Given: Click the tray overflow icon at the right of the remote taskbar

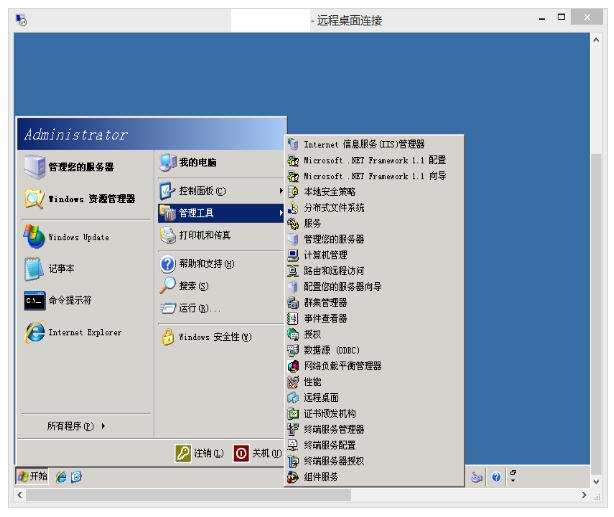Looking at the screenshot, I should pyautogui.click(x=513, y=476).
